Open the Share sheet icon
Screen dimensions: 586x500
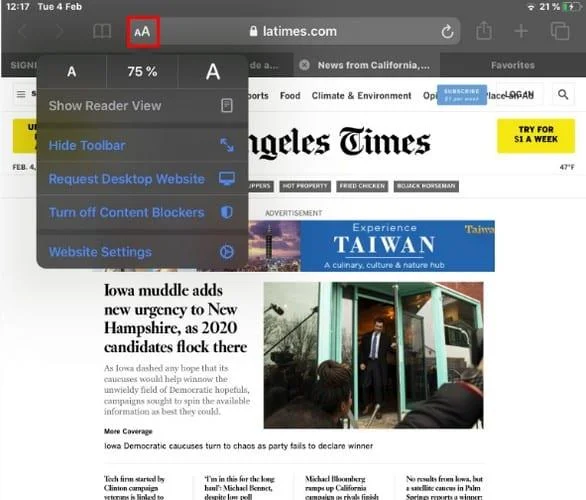pyautogui.click(x=484, y=31)
